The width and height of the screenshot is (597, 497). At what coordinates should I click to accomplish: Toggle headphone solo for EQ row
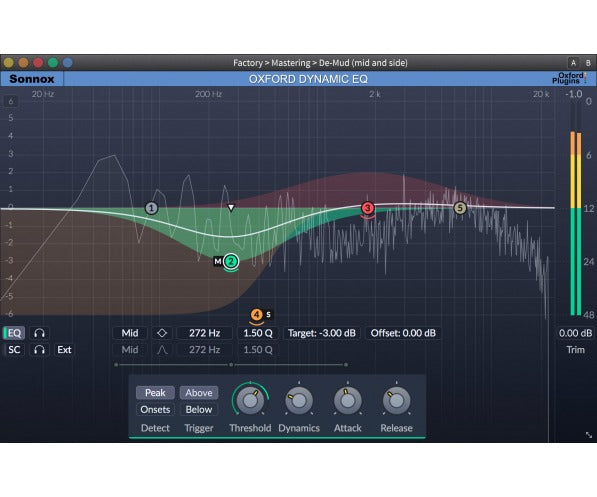40,333
